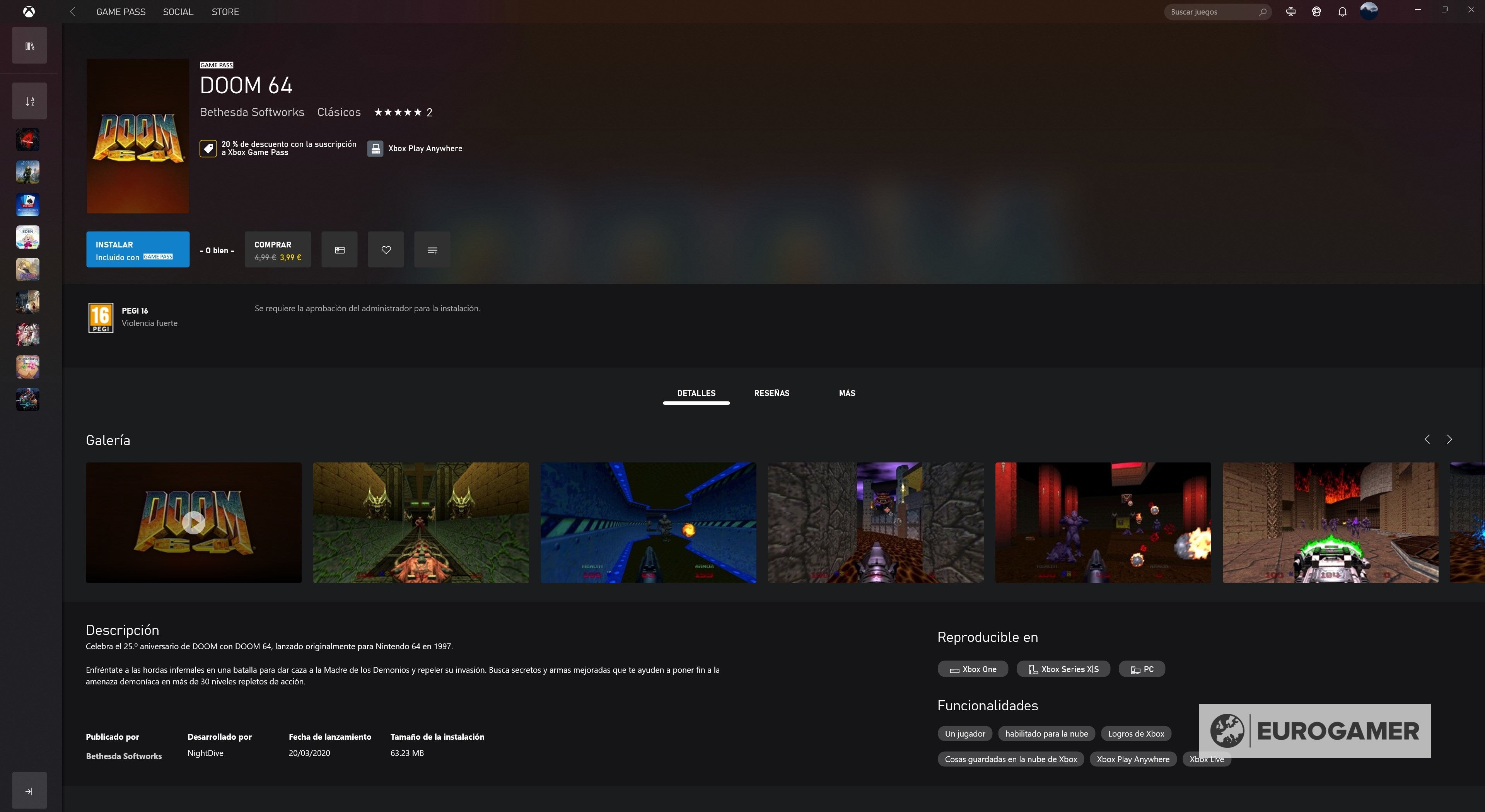Open notifications bell
The image size is (1485, 812).
click(1343, 12)
